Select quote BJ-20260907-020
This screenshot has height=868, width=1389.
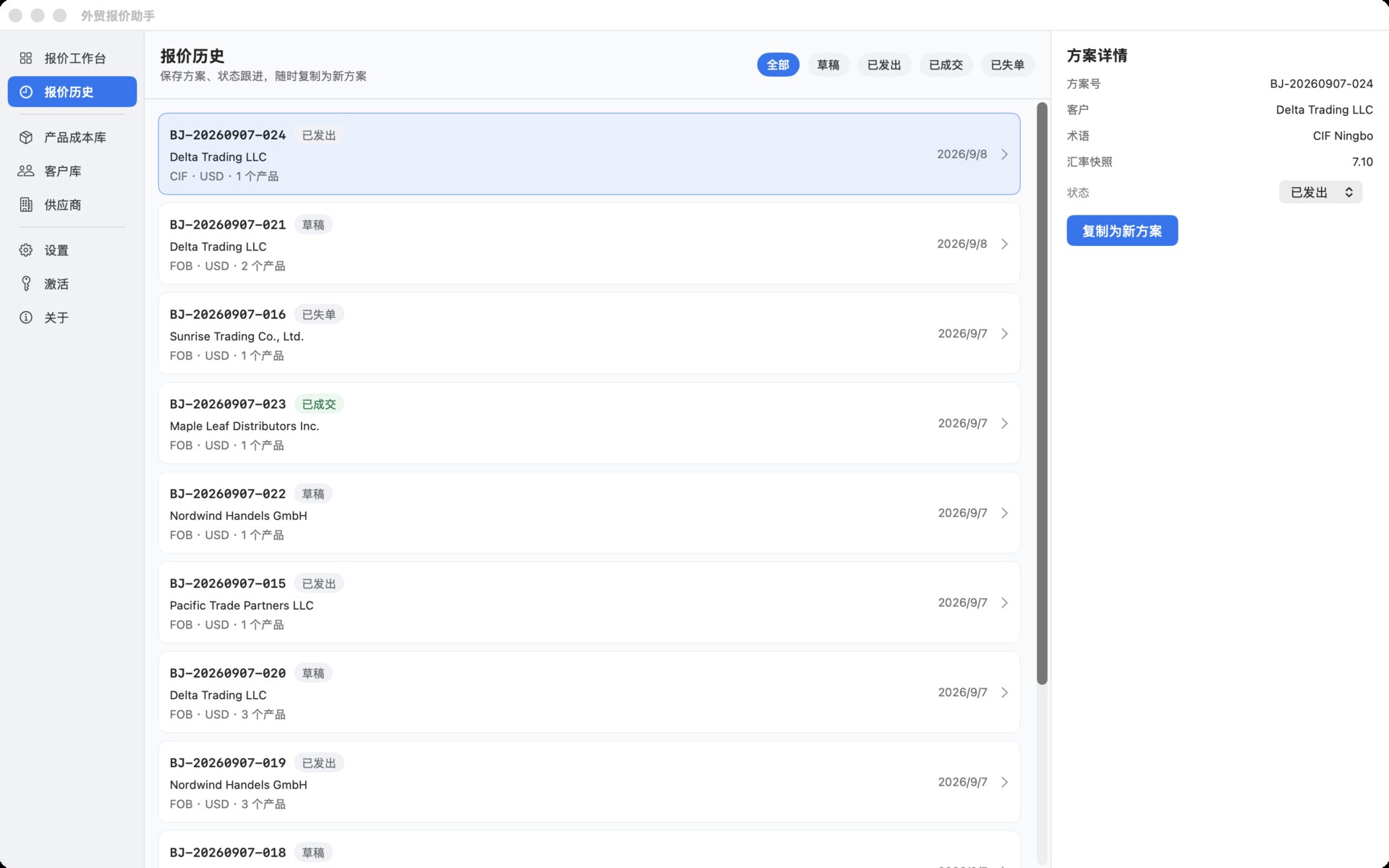tap(589, 692)
